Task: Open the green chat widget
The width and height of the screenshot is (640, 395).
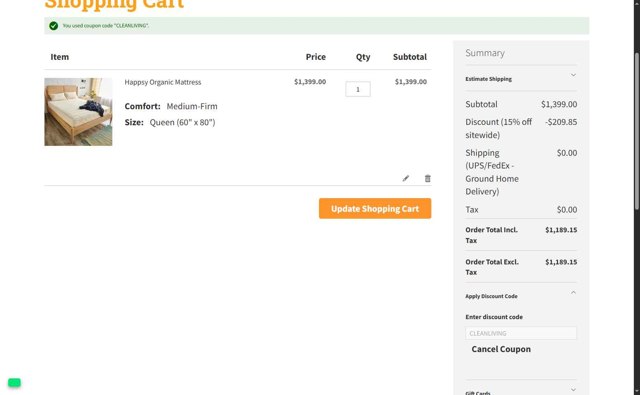Action: [14, 382]
